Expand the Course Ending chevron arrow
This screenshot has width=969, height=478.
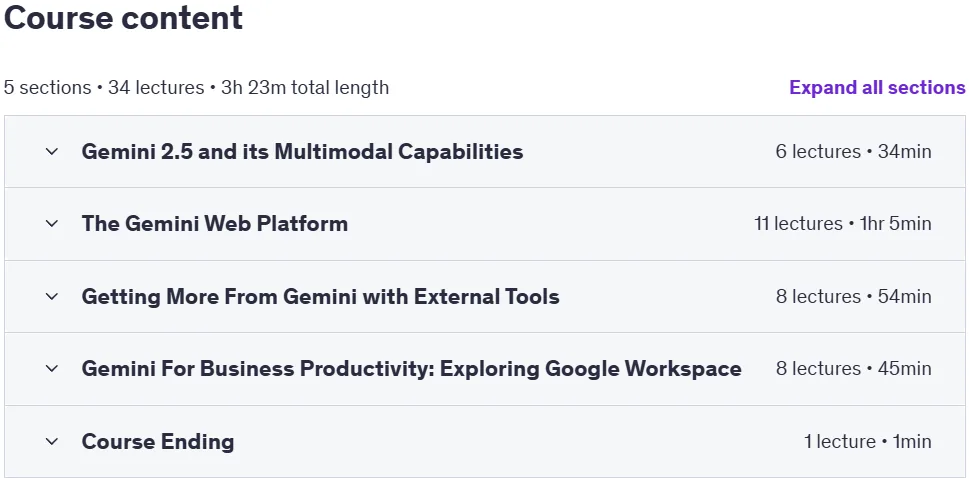(52, 442)
